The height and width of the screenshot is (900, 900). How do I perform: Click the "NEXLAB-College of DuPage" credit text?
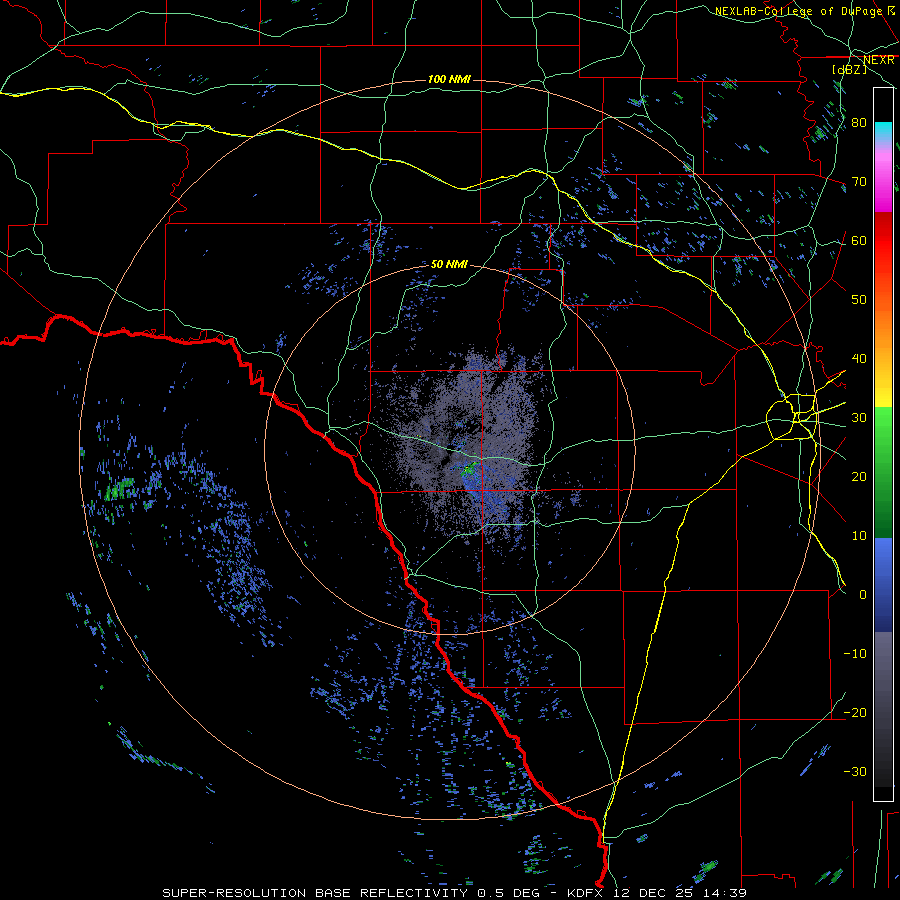[798, 11]
